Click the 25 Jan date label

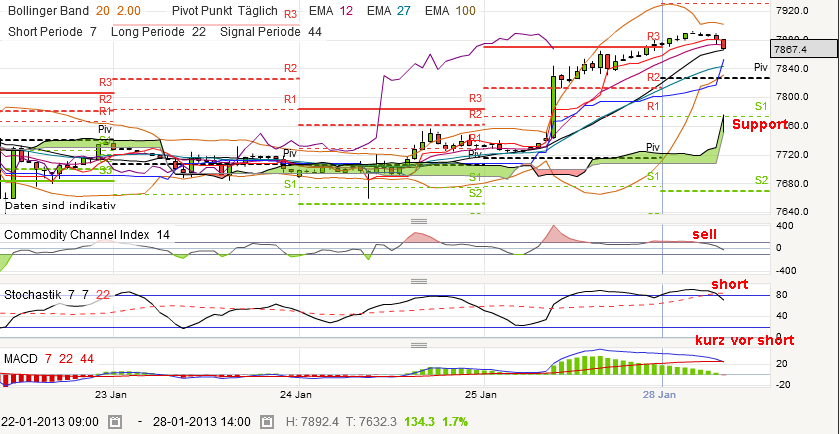(483, 395)
